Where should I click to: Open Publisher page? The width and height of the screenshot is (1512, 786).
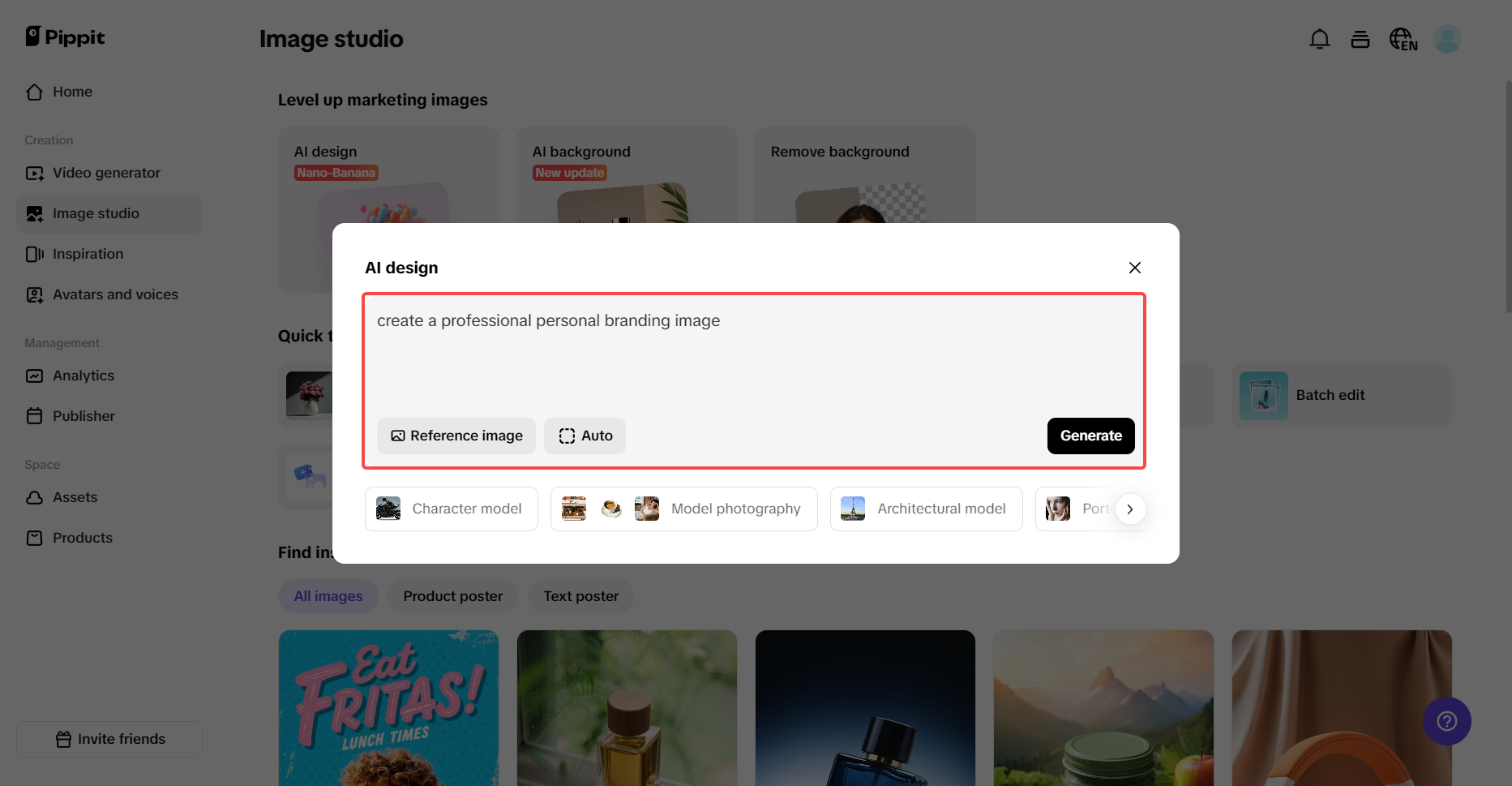click(x=109, y=416)
